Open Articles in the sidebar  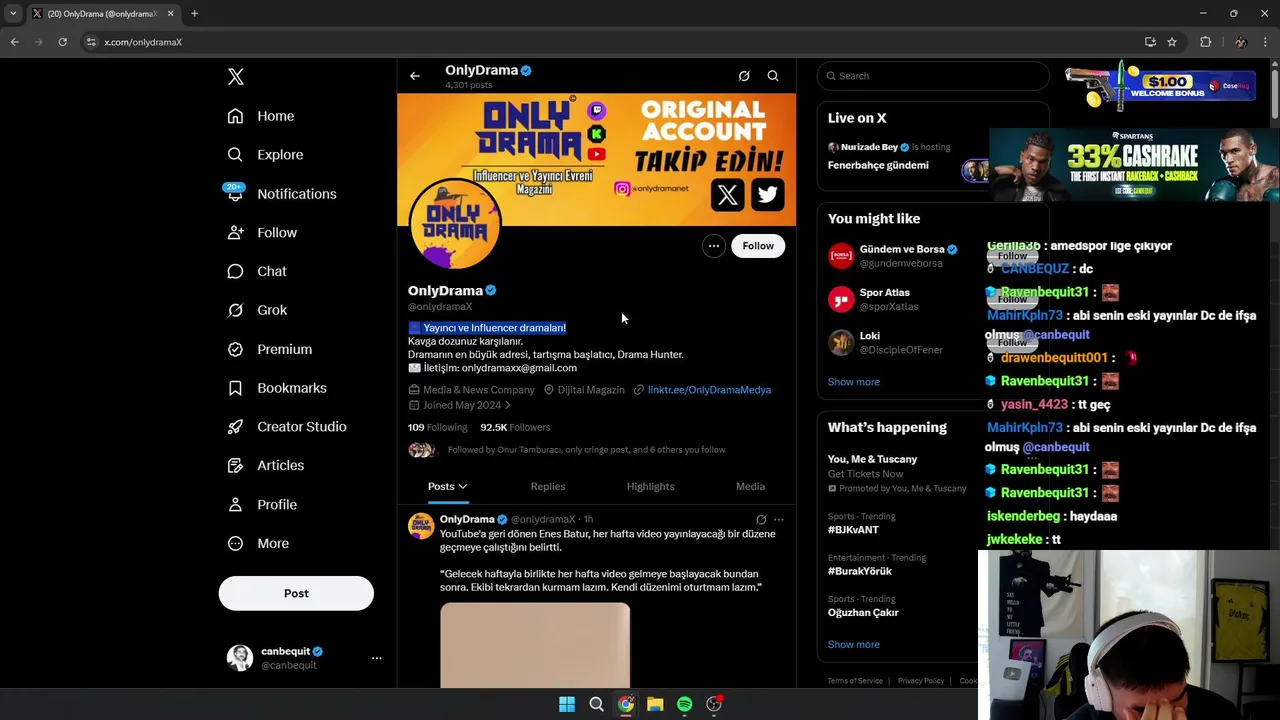[266, 465]
